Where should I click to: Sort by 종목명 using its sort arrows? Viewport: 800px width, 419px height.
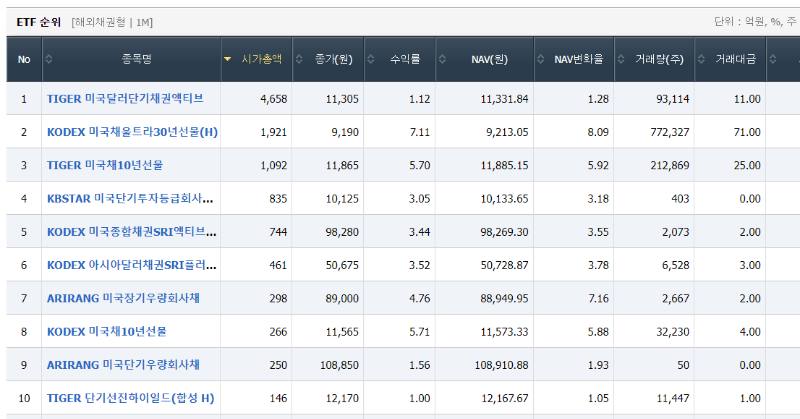pos(48,59)
